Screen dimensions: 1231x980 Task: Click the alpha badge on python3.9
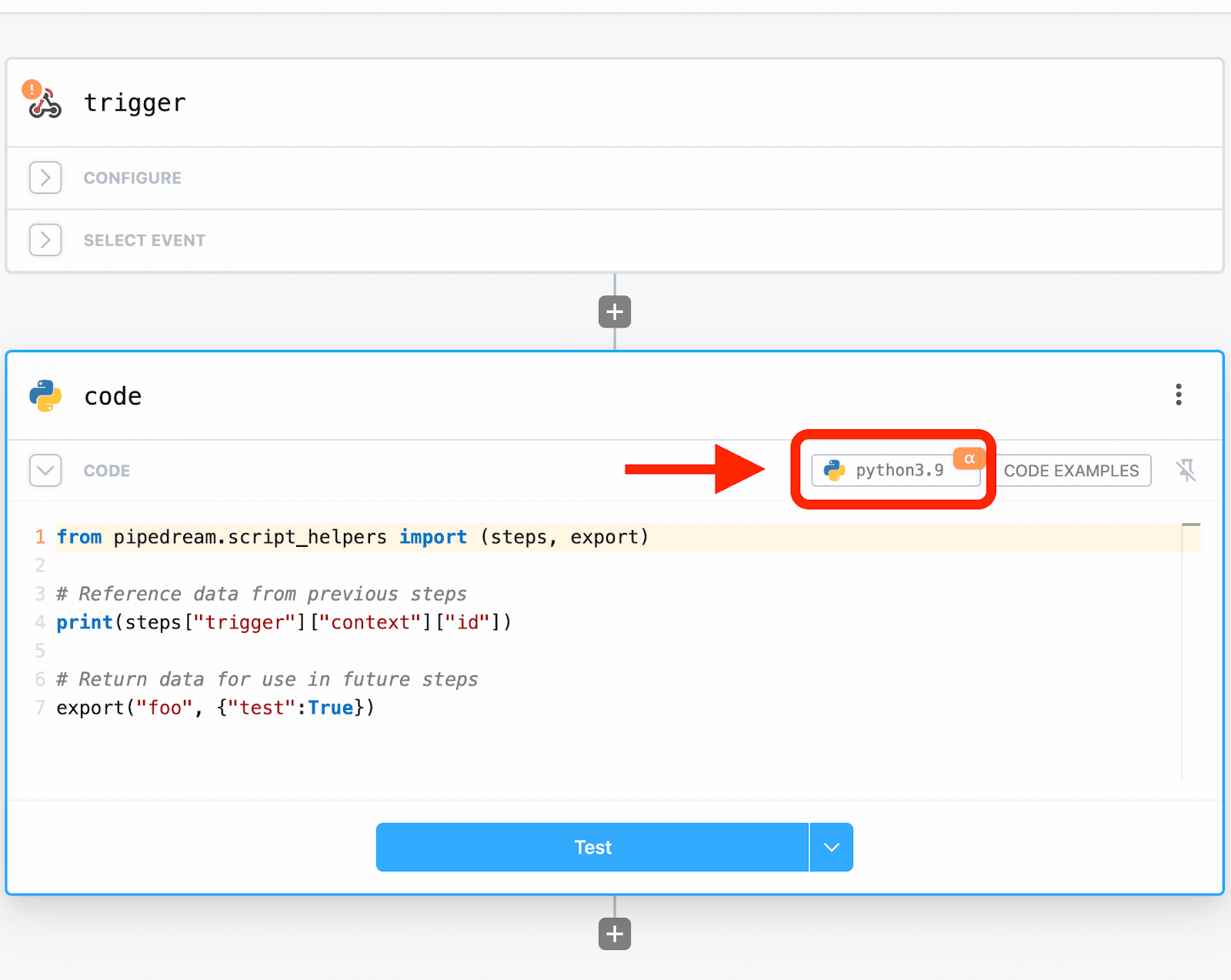click(969, 458)
